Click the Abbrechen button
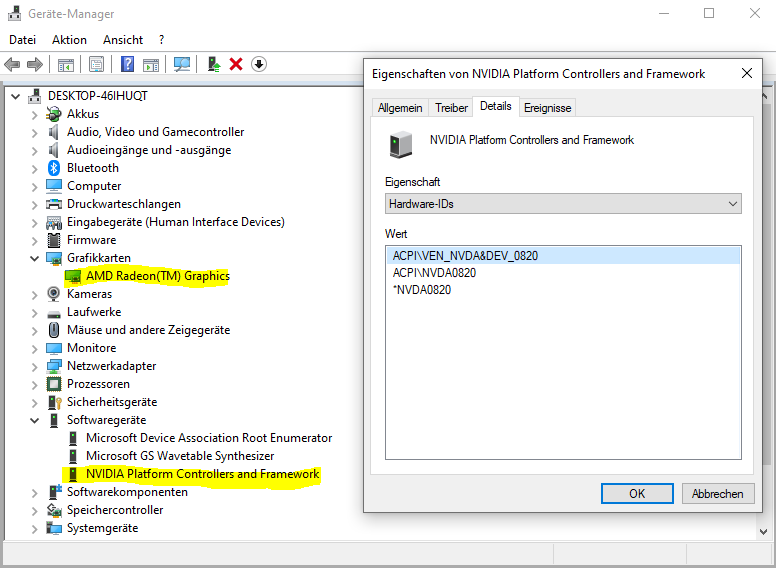The width and height of the screenshot is (776, 568). (x=718, y=493)
